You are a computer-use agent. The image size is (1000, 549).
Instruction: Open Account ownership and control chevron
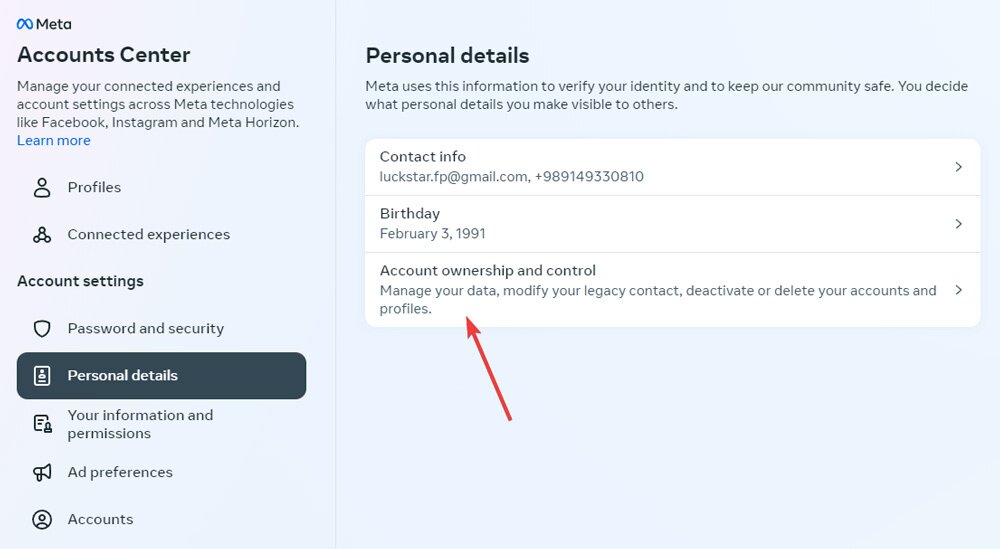(958, 290)
